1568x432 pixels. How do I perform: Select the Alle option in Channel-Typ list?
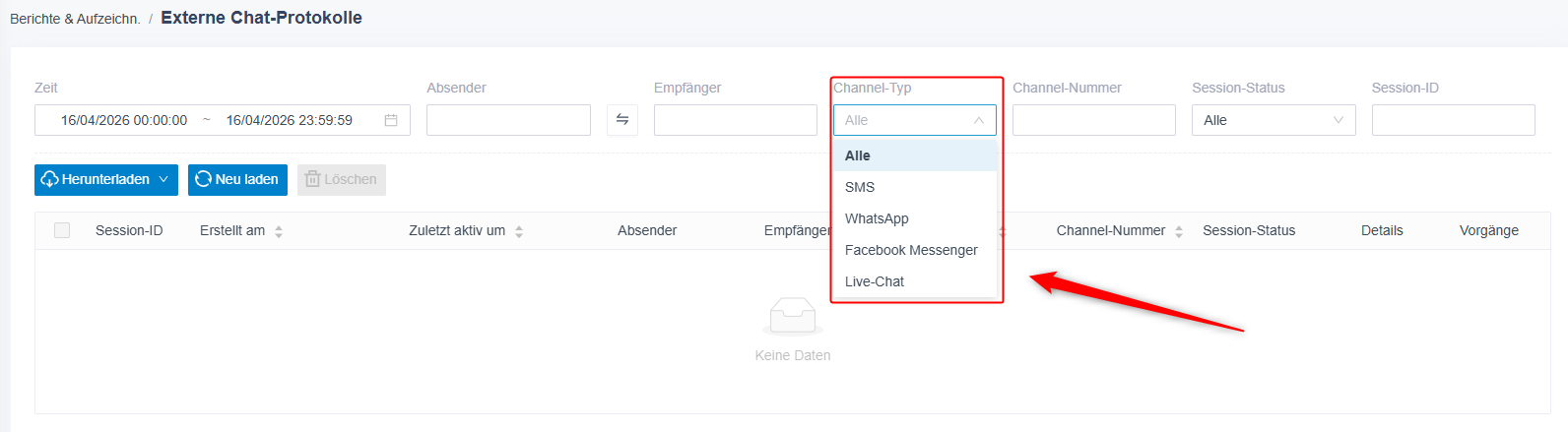click(916, 155)
